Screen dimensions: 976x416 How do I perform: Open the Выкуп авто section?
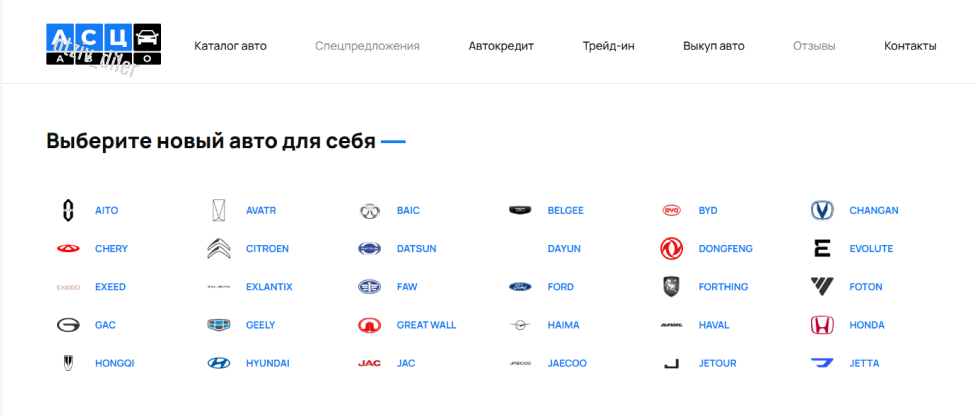coord(713,46)
